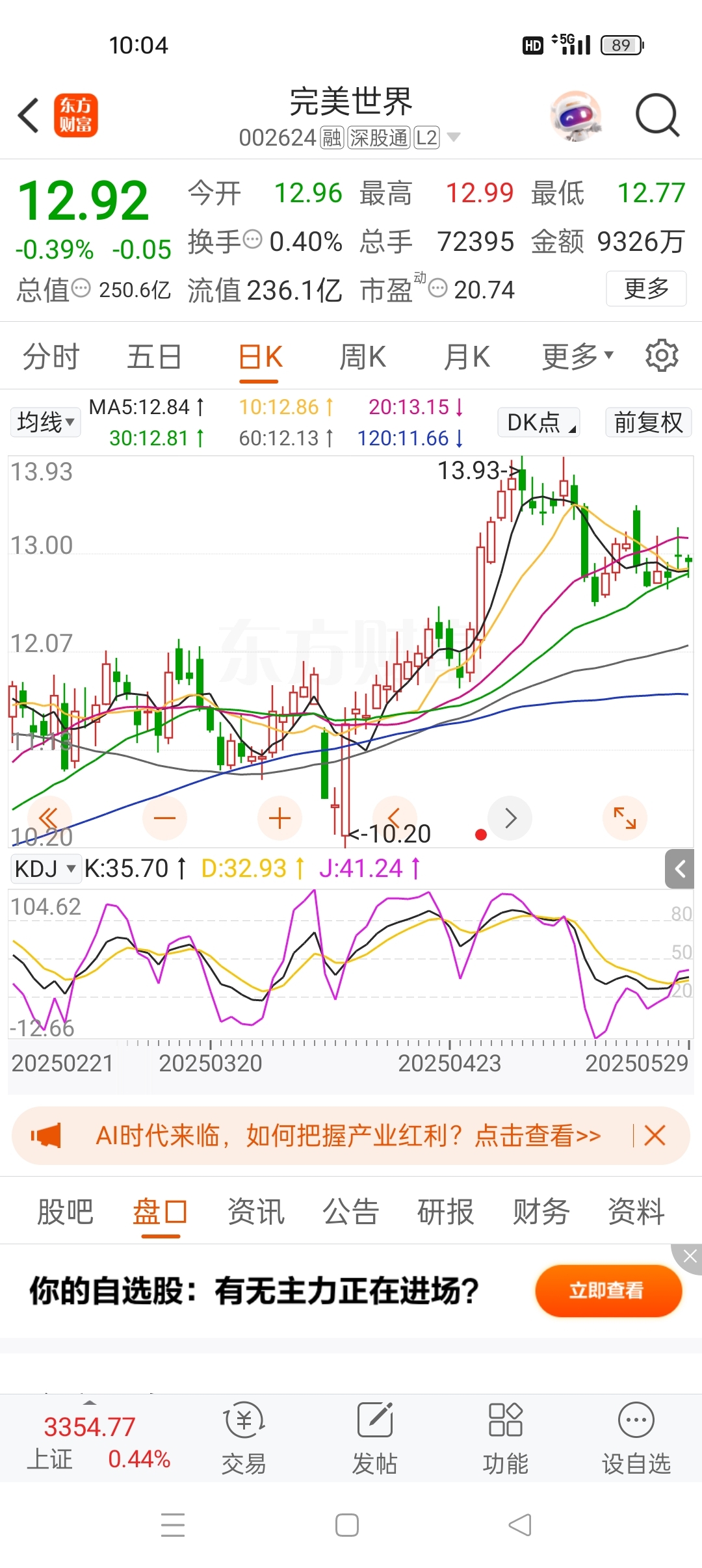The width and height of the screenshot is (702, 1568).
Task: Tap the 融 margin tag
Action: (332, 138)
